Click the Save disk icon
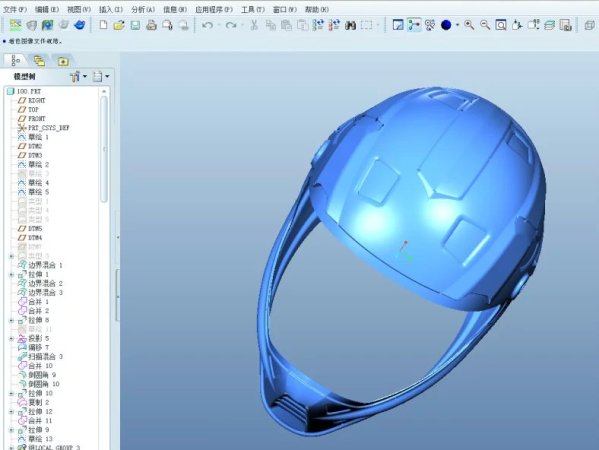The width and height of the screenshot is (599, 450). [x=135, y=25]
